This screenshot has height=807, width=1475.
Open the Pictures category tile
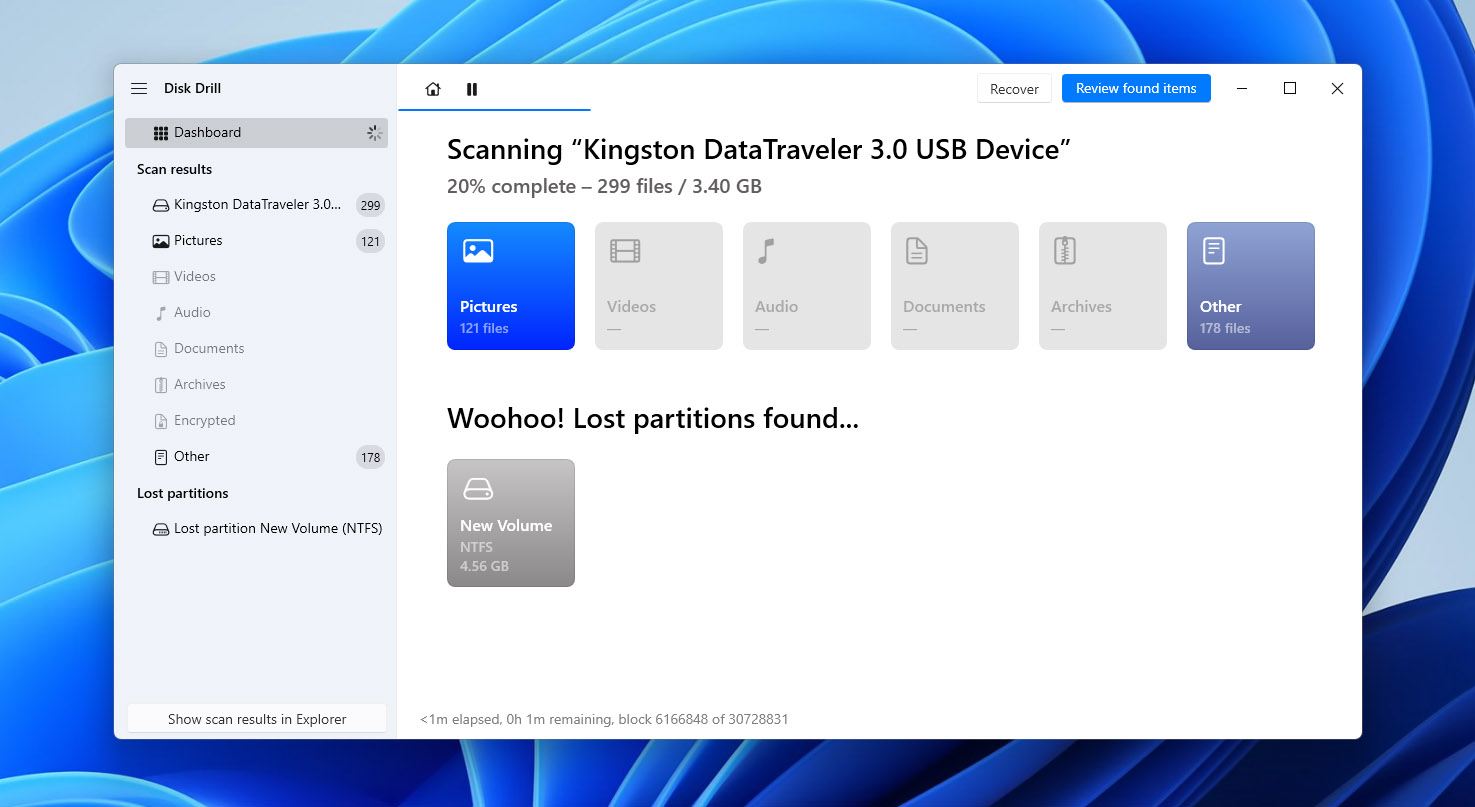tap(511, 286)
